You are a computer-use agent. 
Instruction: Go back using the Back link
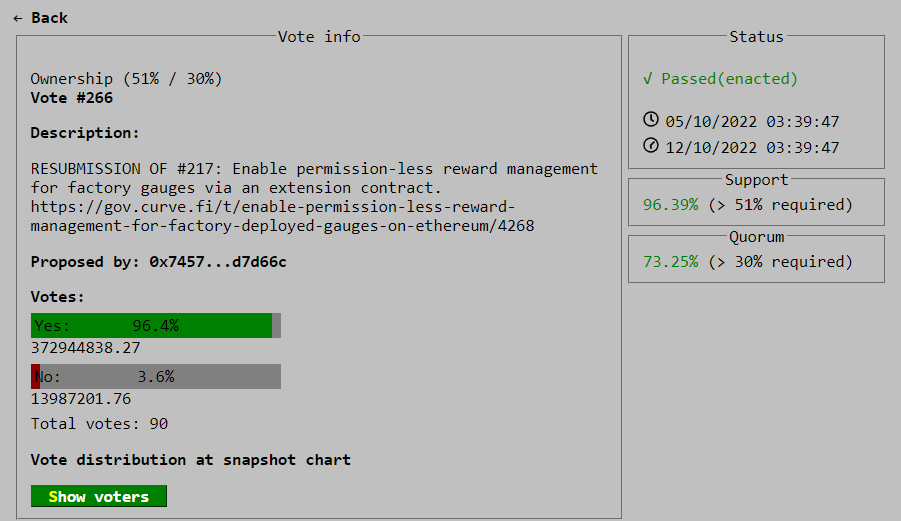tap(40, 18)
